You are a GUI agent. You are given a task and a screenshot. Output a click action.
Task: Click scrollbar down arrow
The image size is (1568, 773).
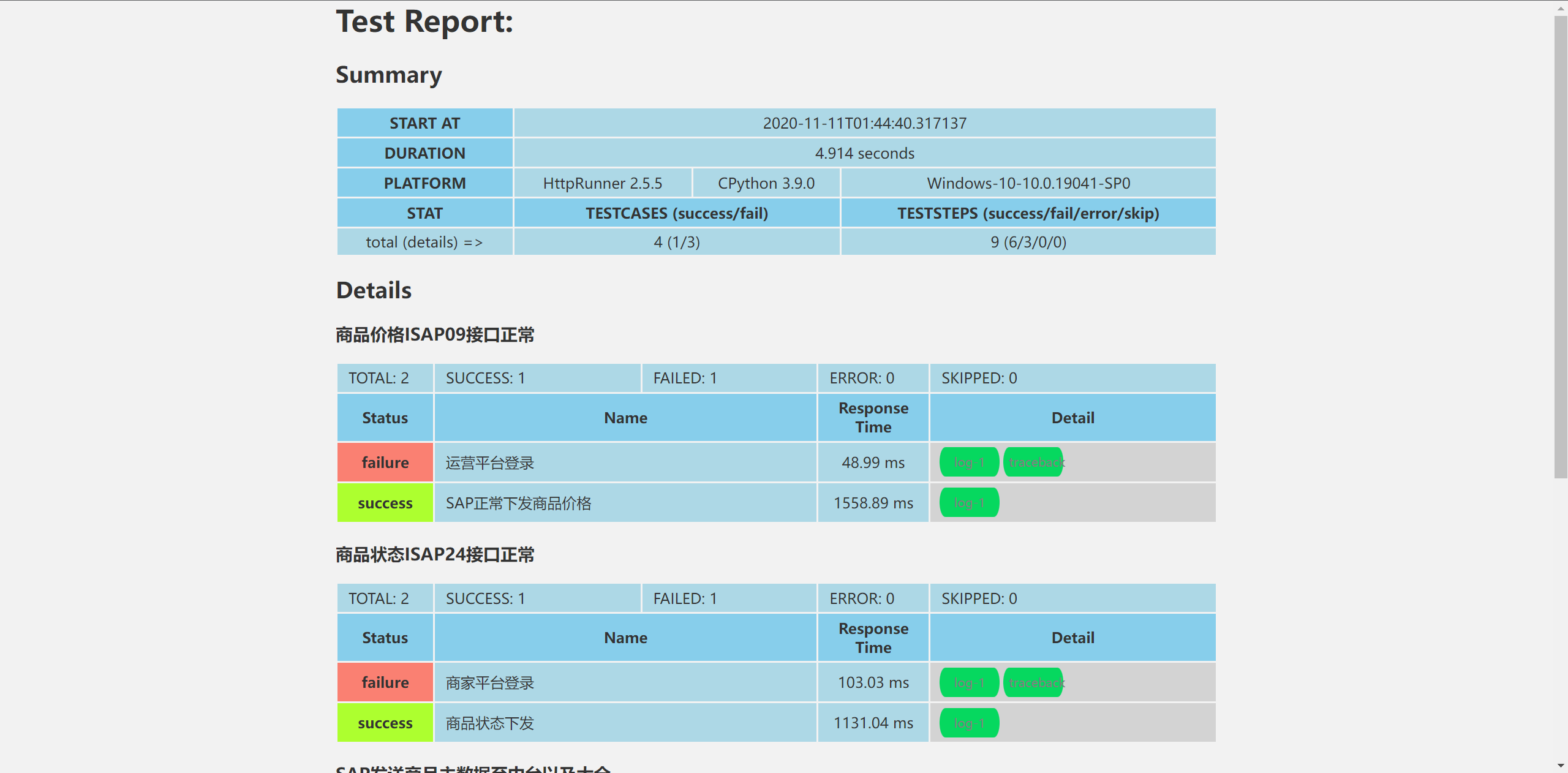[x=1561, y=766]
